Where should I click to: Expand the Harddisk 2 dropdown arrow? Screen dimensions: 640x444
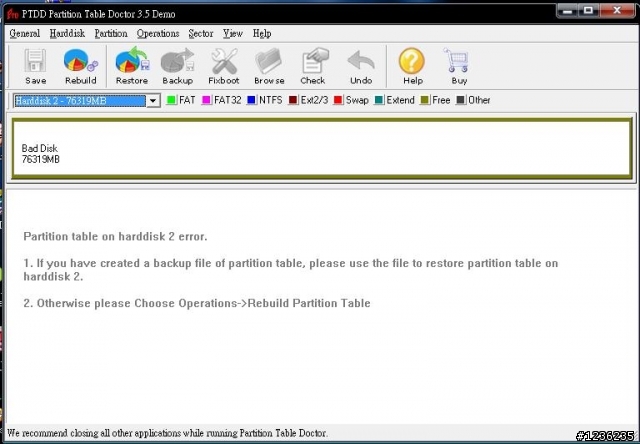(153, 100)
